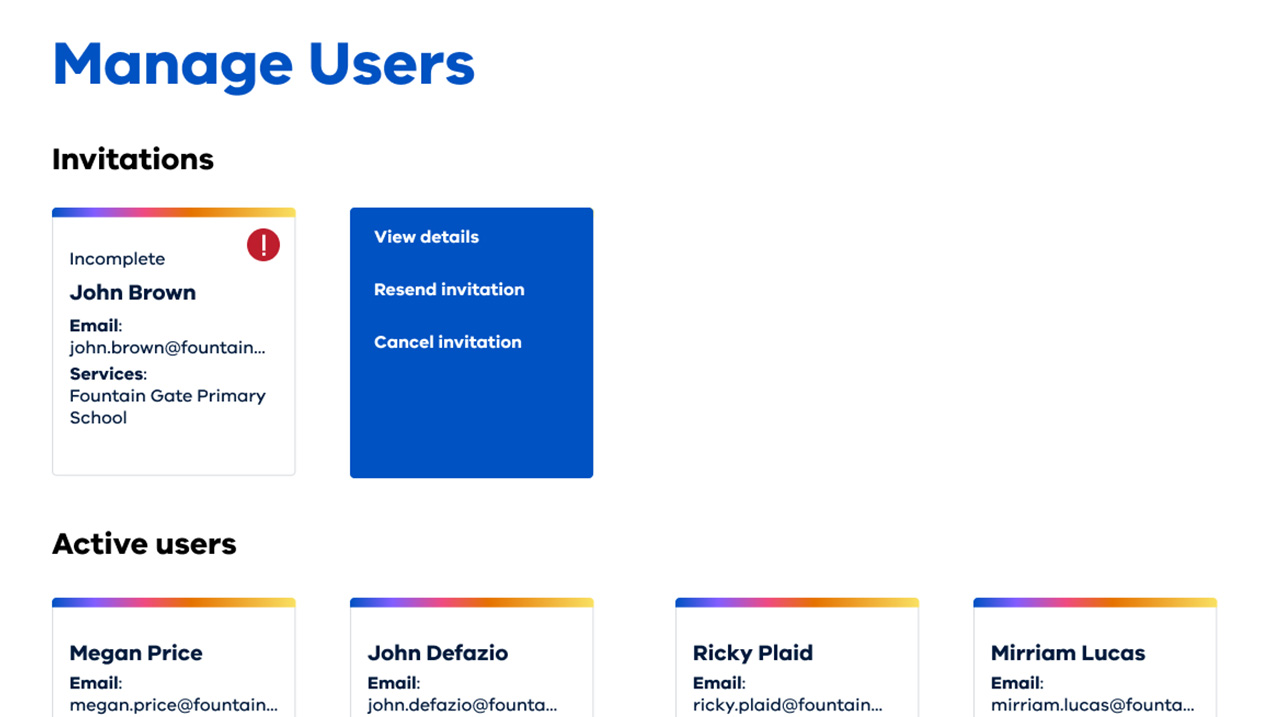1280x717 pixels.
Task: Click Megan Price's email address
Action: click(x=174, y=705)
